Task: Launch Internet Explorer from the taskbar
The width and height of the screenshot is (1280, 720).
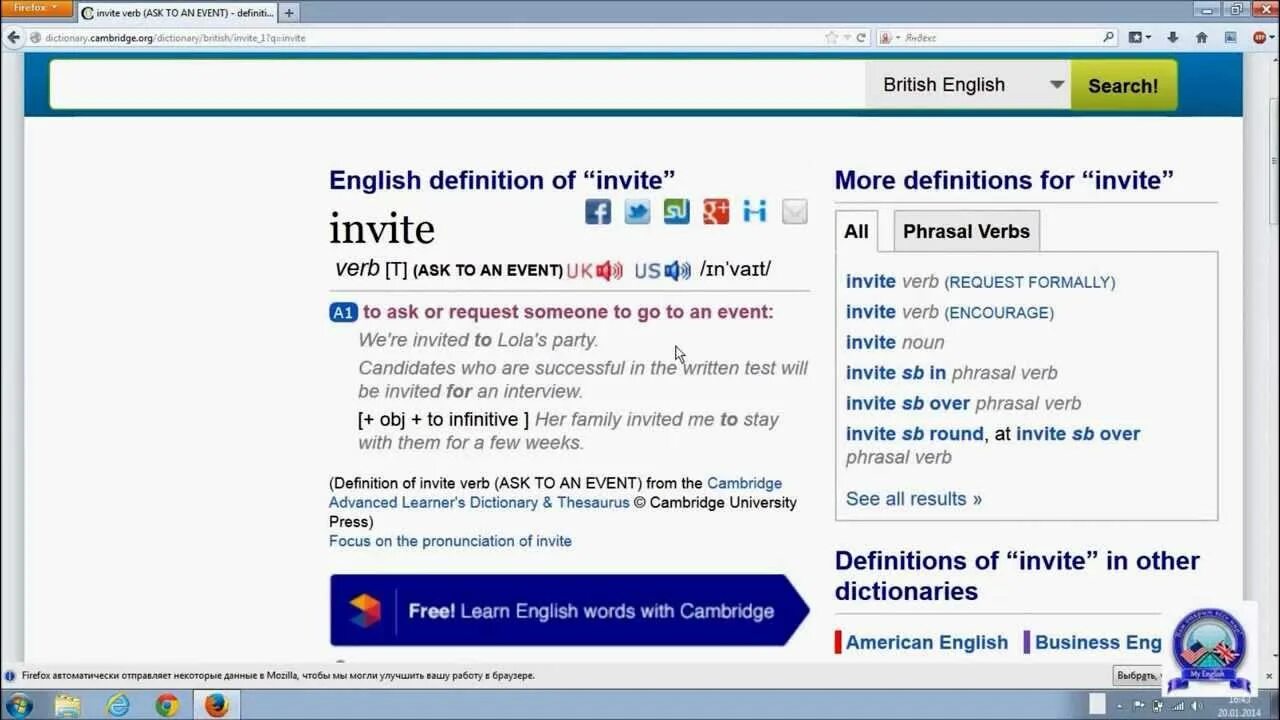Action: point(118,705)
